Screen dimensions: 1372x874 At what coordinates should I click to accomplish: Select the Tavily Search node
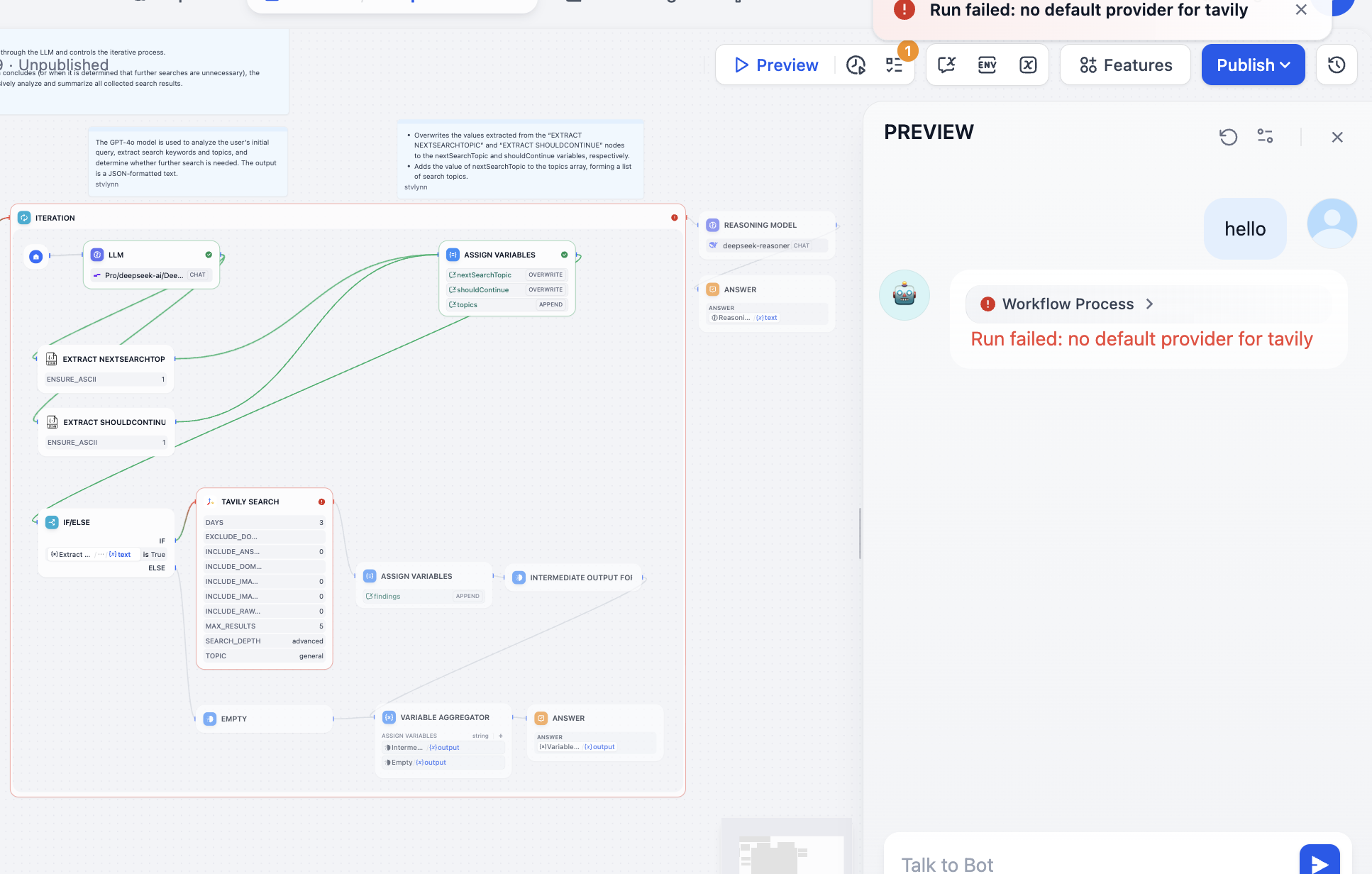[x=250, y=502]
